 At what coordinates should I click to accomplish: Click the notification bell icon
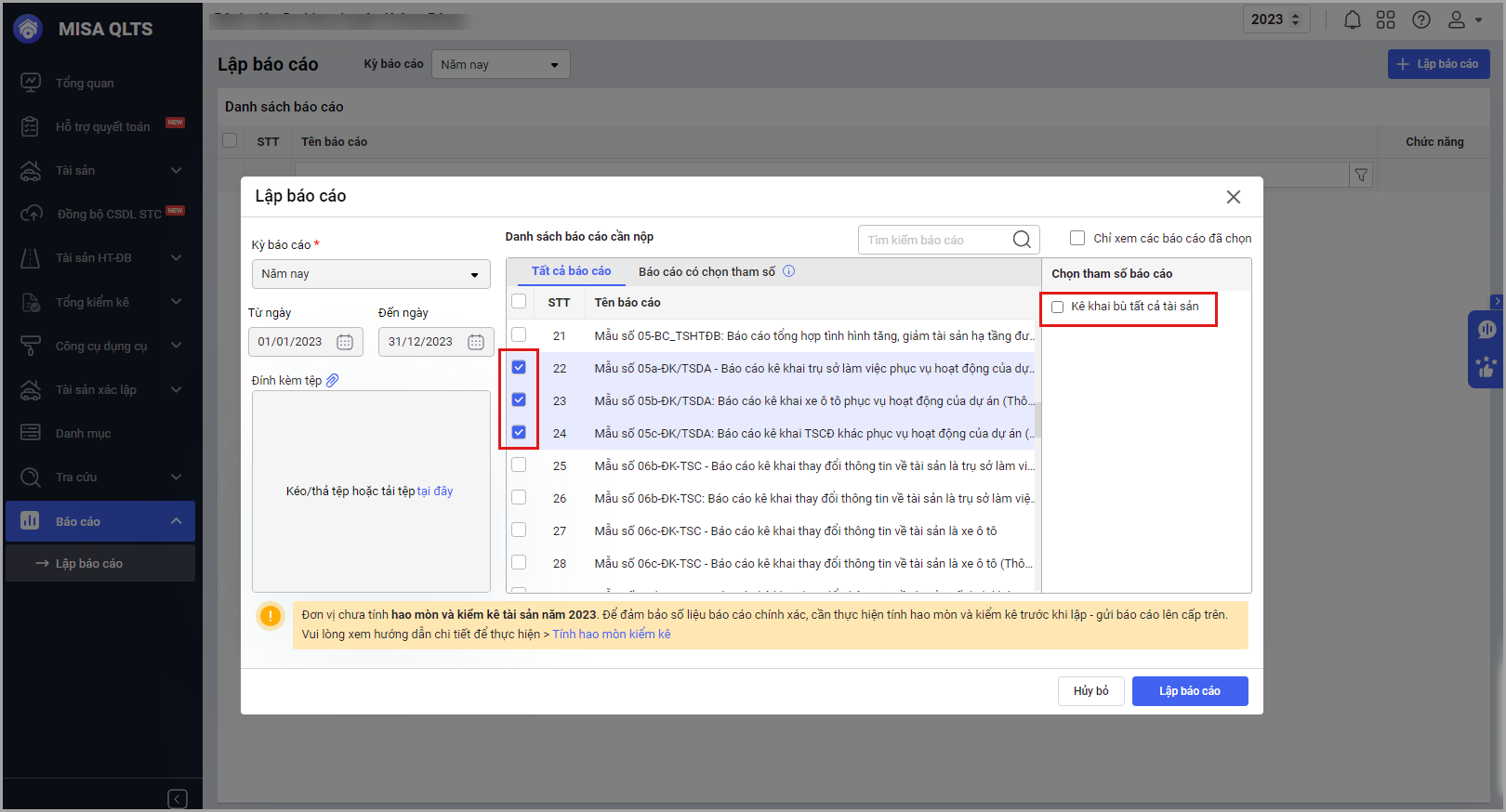pos(1353,20)
